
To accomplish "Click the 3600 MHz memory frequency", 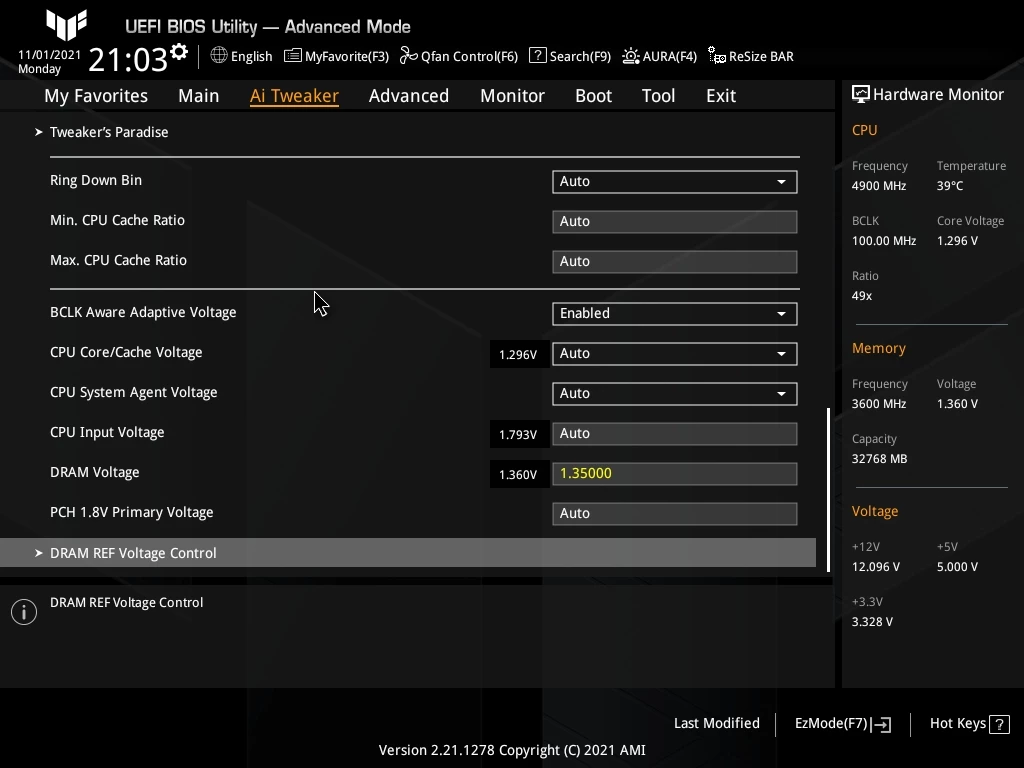I will [879, 404].
